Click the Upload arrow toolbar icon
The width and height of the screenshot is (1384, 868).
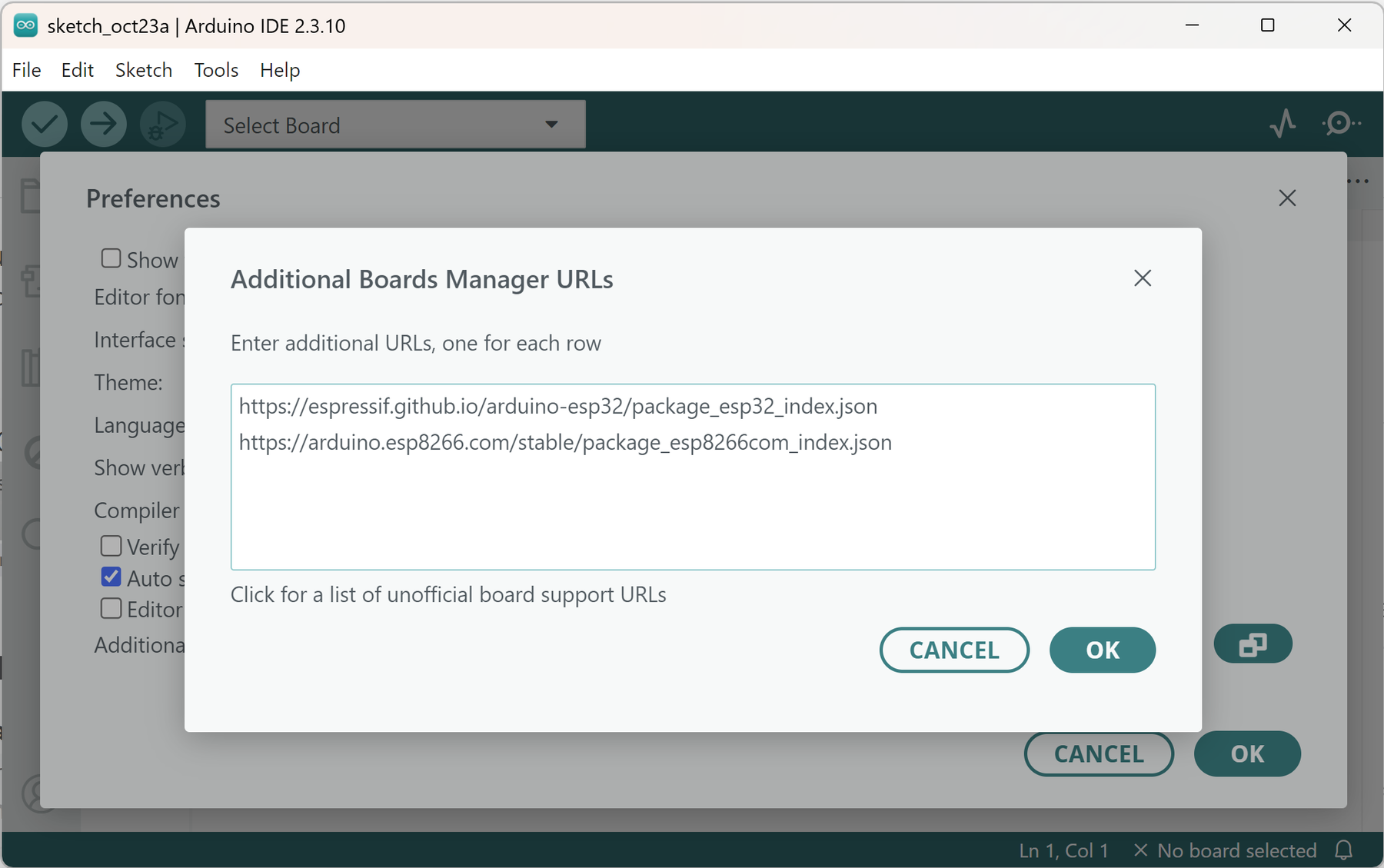(103, 124)
